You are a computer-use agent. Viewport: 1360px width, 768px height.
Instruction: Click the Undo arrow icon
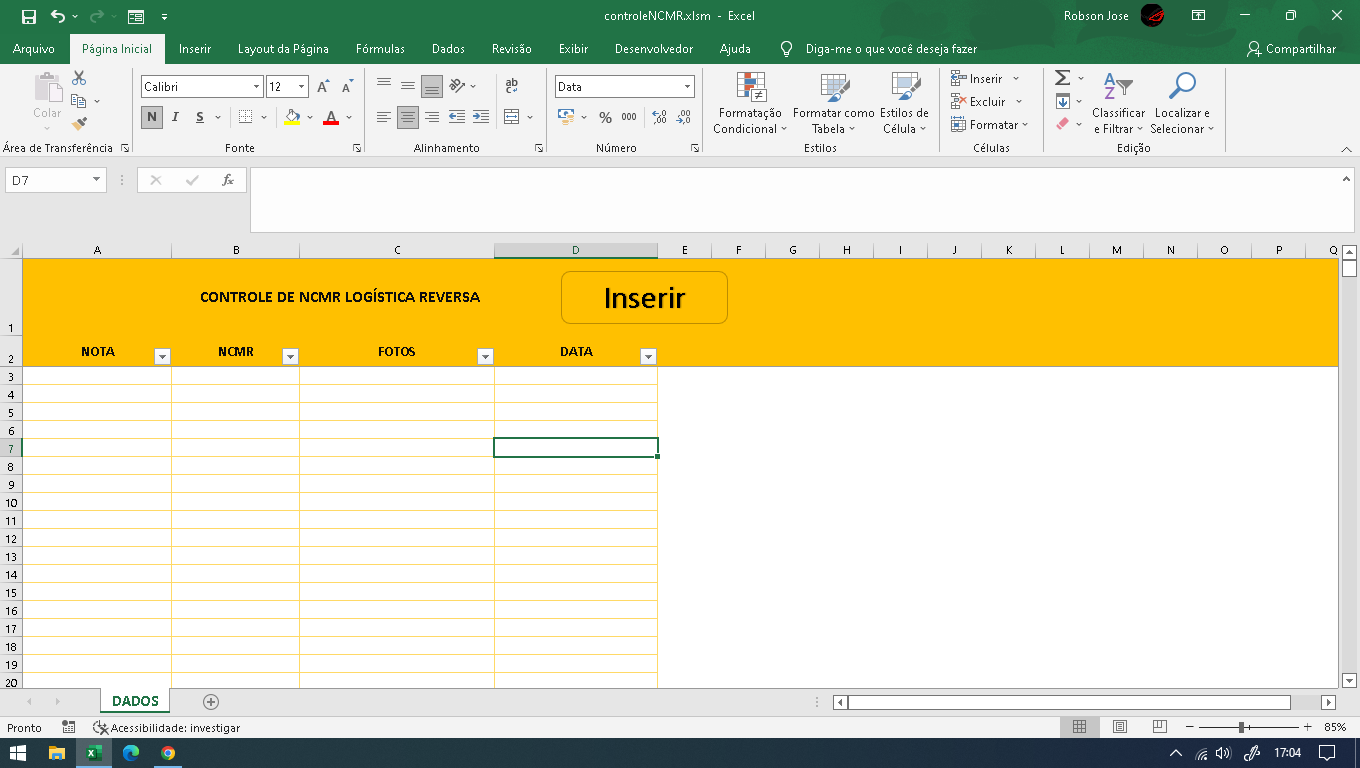coord(57,16)
